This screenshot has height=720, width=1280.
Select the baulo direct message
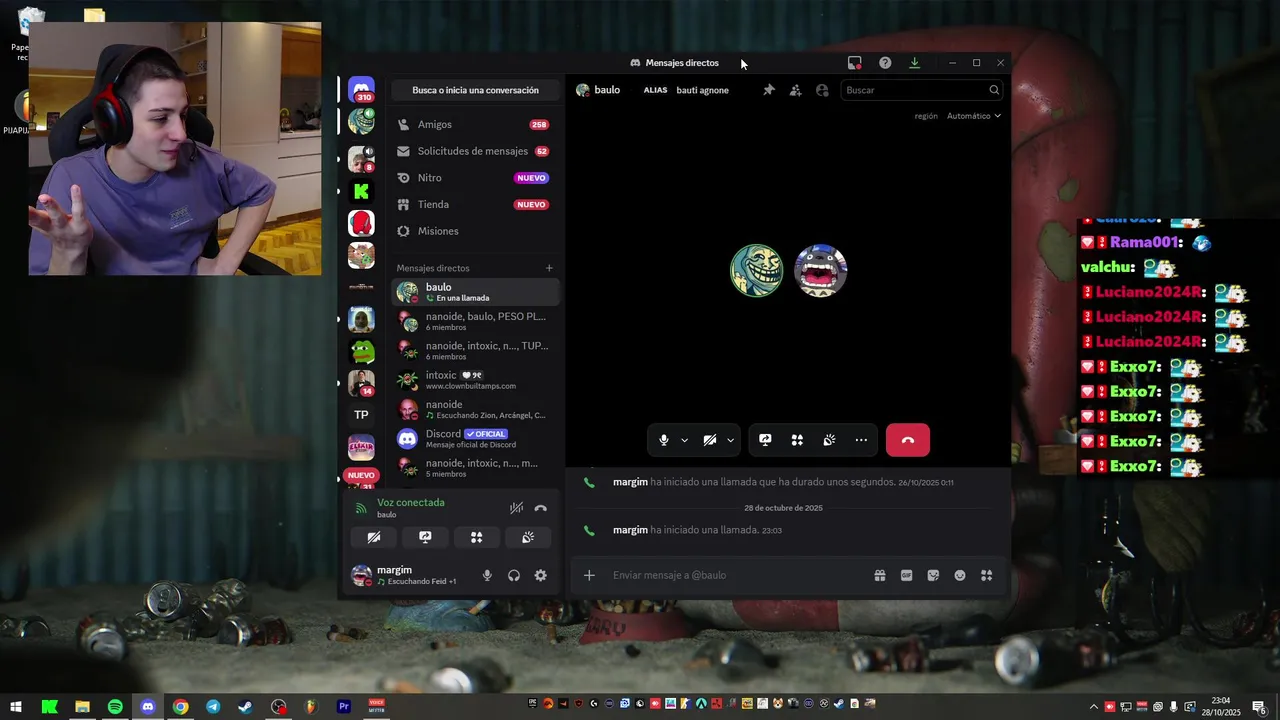click(x=475, y=292)
